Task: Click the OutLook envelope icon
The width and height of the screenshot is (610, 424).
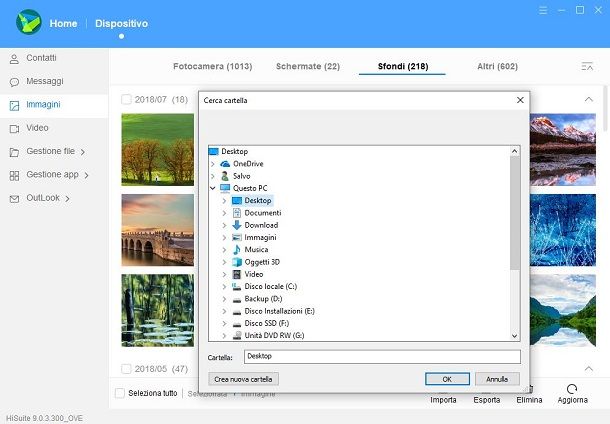Action: (x=14, y=199)
